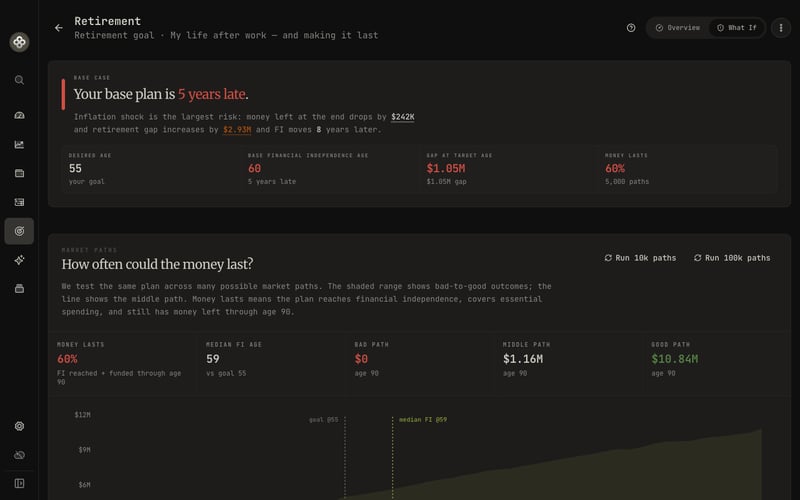800x500 pixels.
Task: Collapse the sidebar panel toggle
Action: pos(19,484)
